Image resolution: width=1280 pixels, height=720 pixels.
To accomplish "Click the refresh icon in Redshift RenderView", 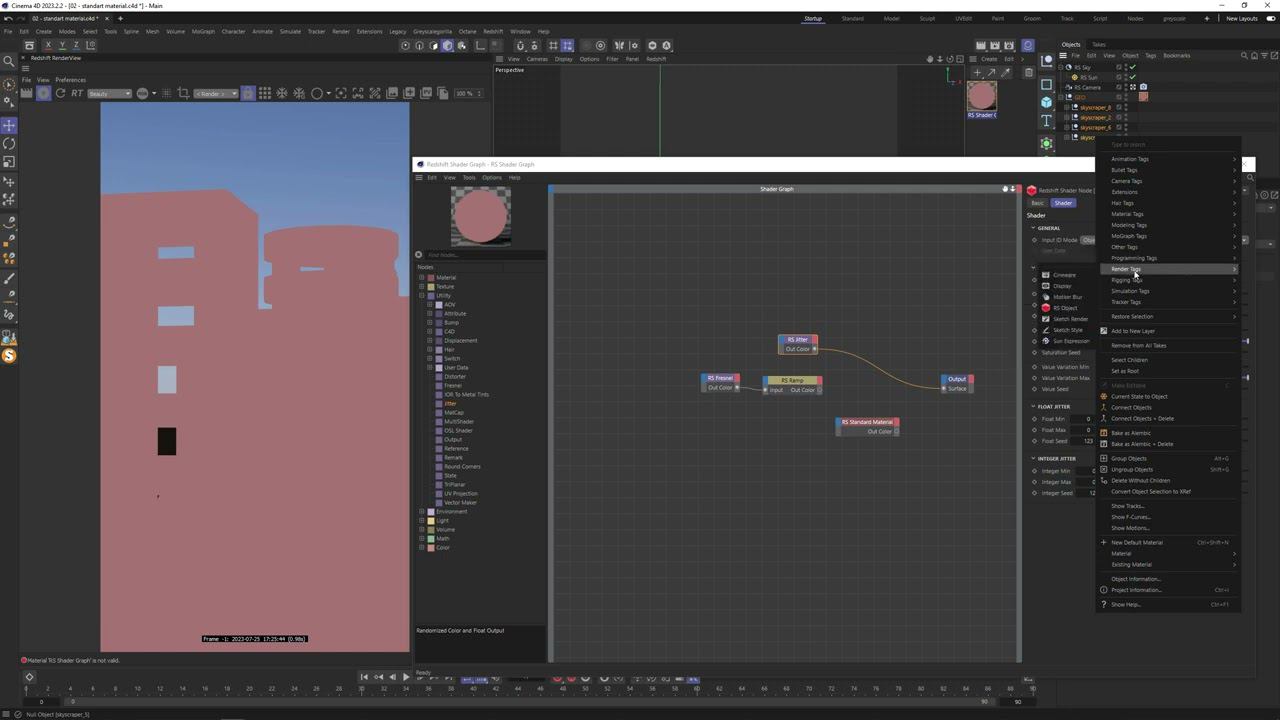I will click(x=60, y=93).
